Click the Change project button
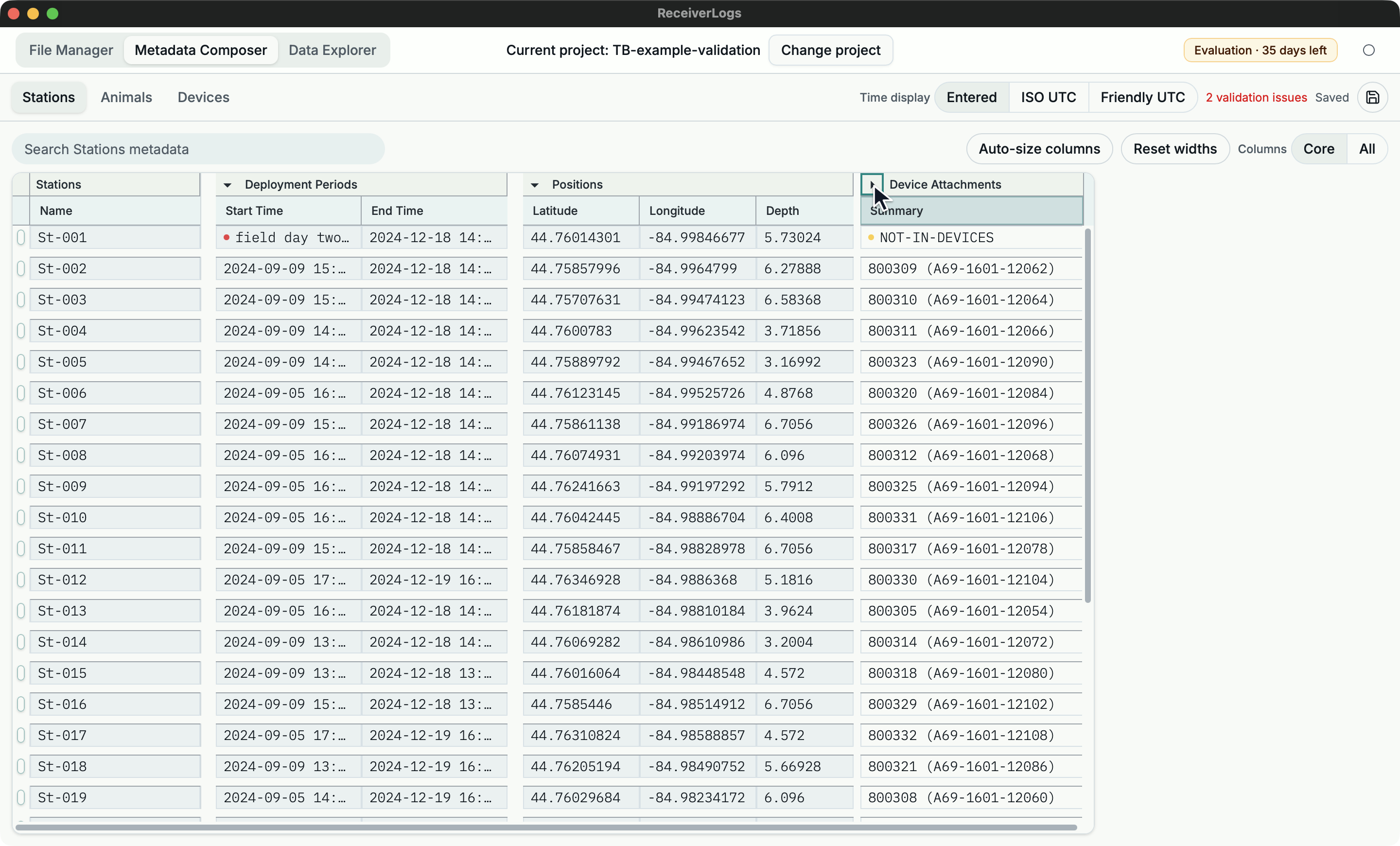Viewport: 1400px width, 846px height. pos(831,50)
